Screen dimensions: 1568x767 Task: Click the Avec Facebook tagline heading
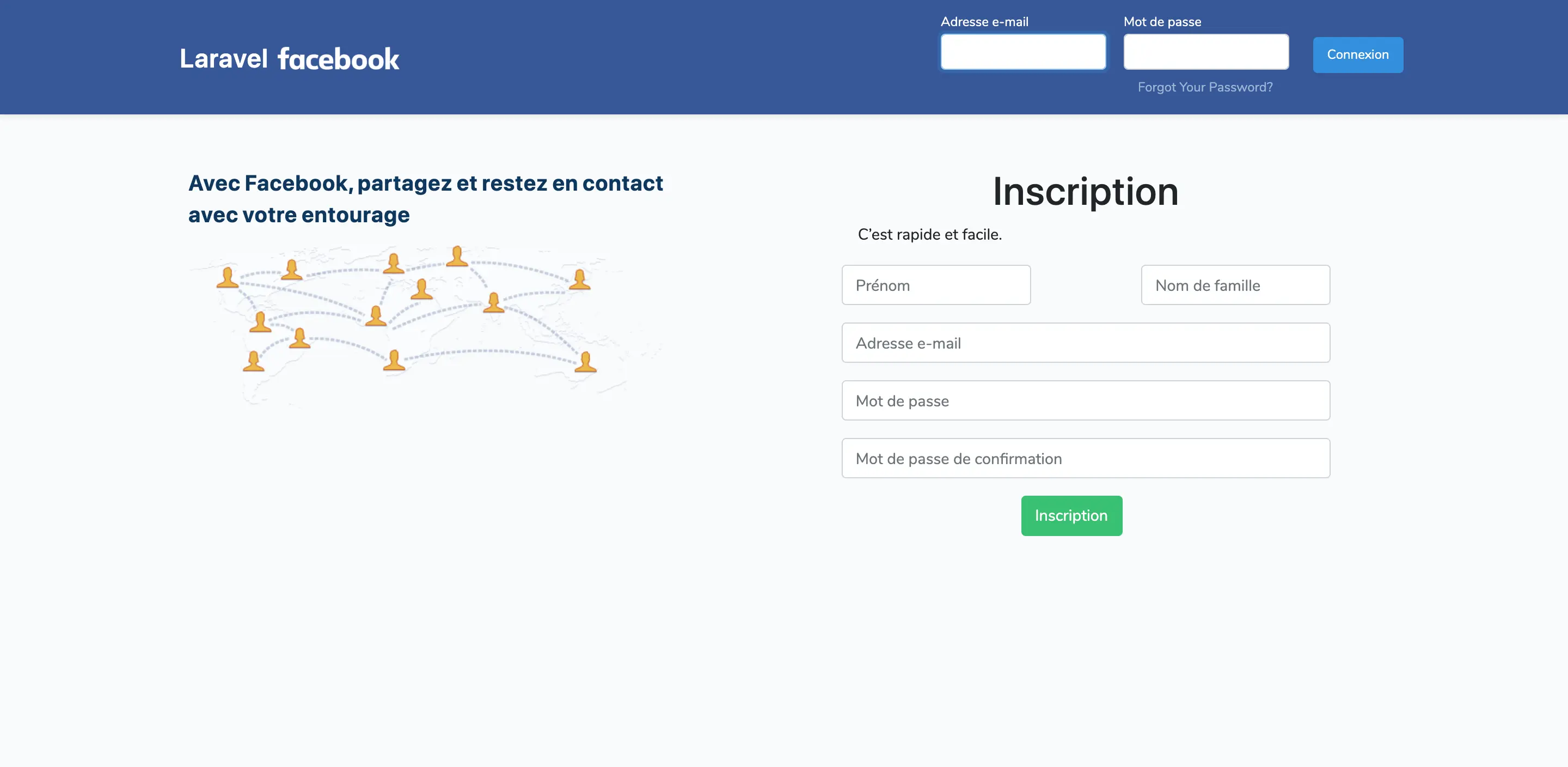pos(425,199)
